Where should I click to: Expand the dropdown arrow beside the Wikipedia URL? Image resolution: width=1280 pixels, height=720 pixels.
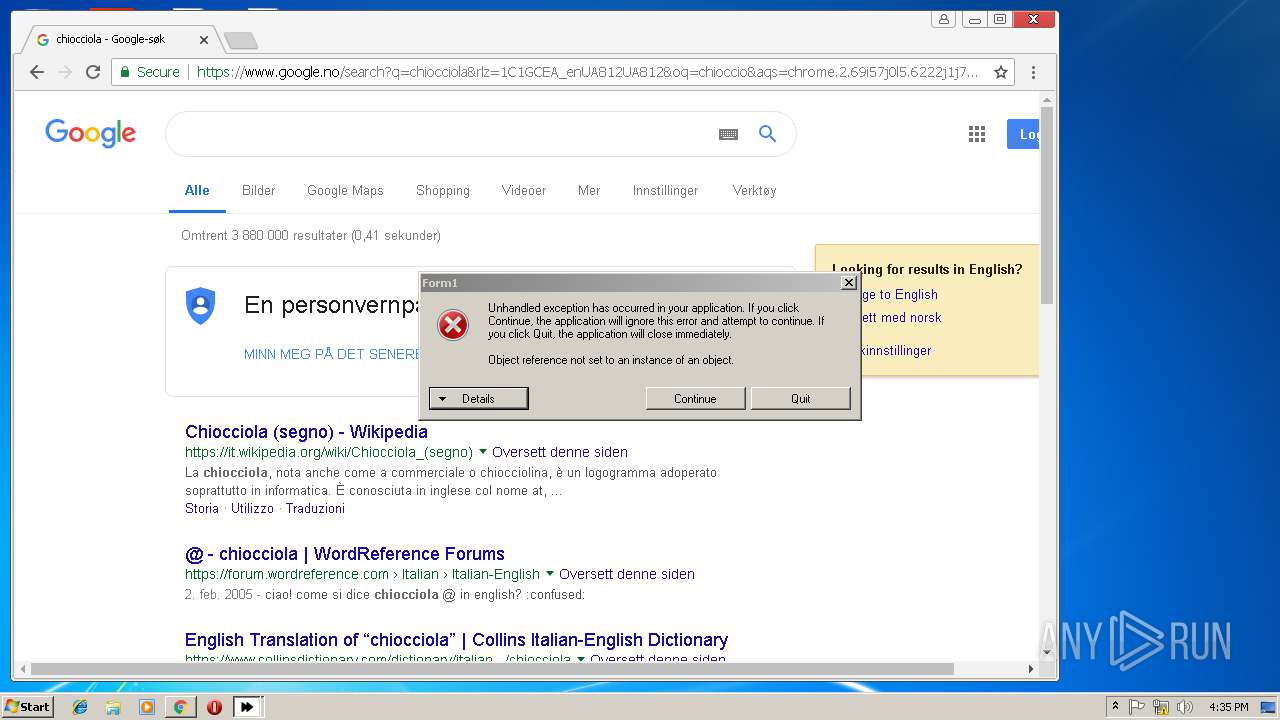[483, 452]
